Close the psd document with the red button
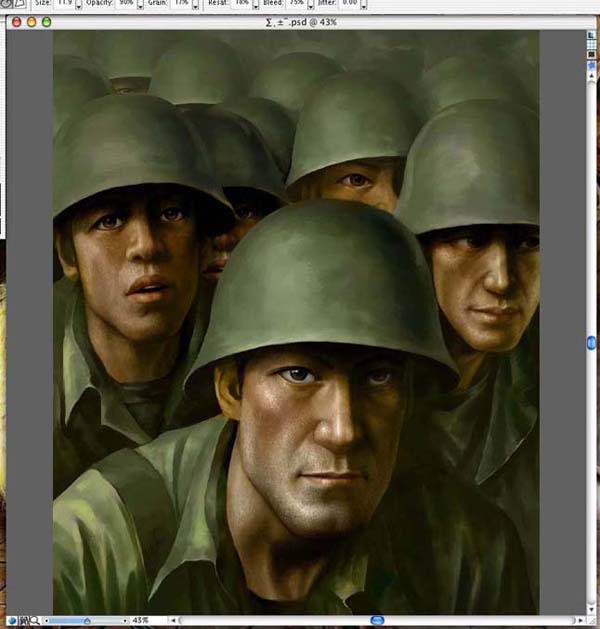This screenshot has width=600, height=629. (x=17, y=22)
